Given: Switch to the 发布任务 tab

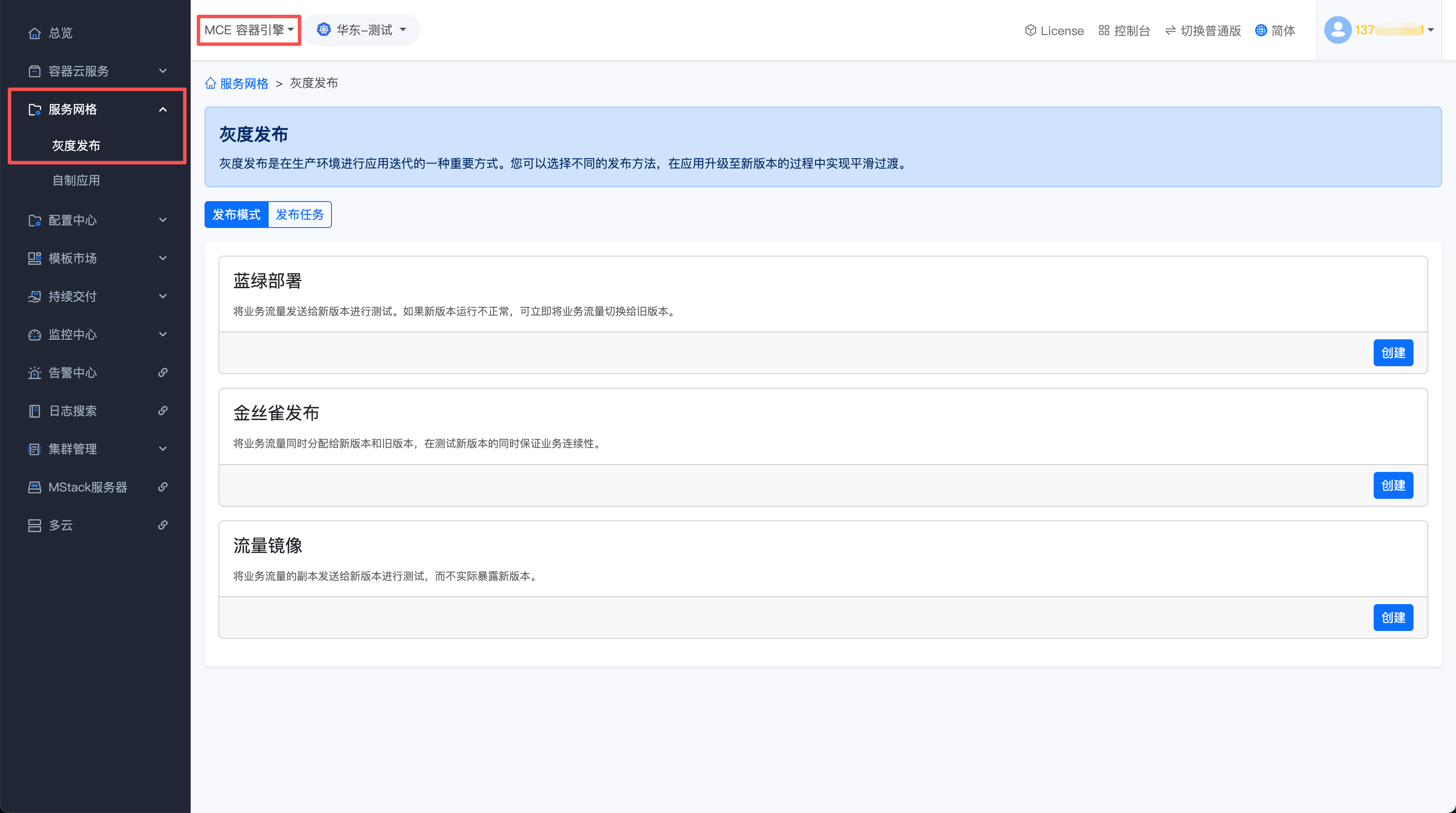Looking at the screenshot, I should point(299,215).
